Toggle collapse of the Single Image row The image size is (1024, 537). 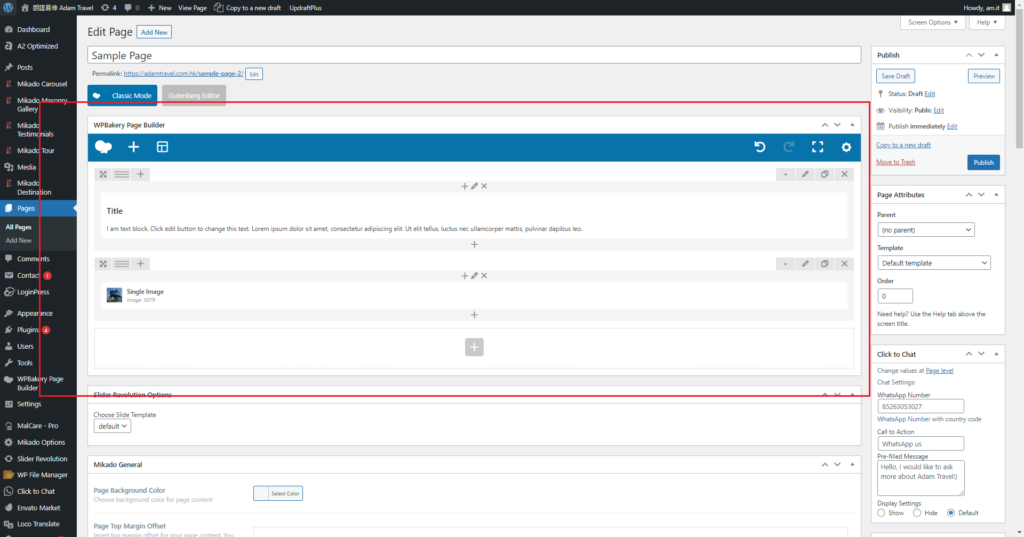(x=786, y=264)
